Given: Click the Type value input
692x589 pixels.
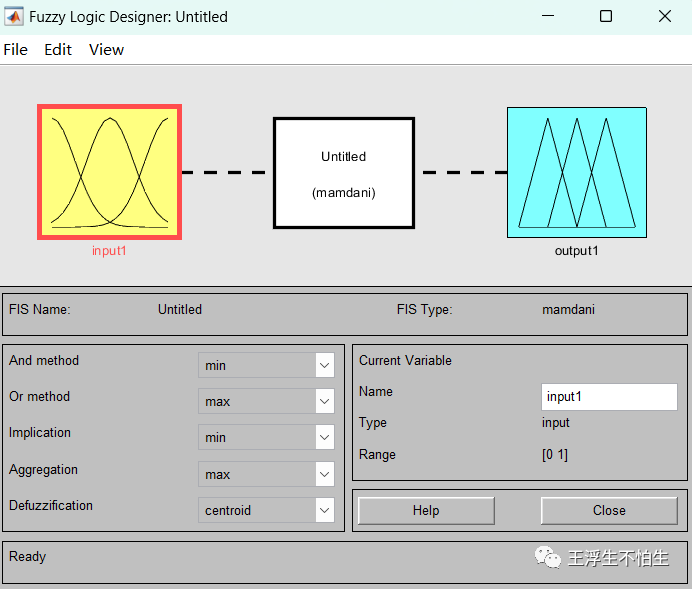Looking at the screenshot, I should pos(556,423).
